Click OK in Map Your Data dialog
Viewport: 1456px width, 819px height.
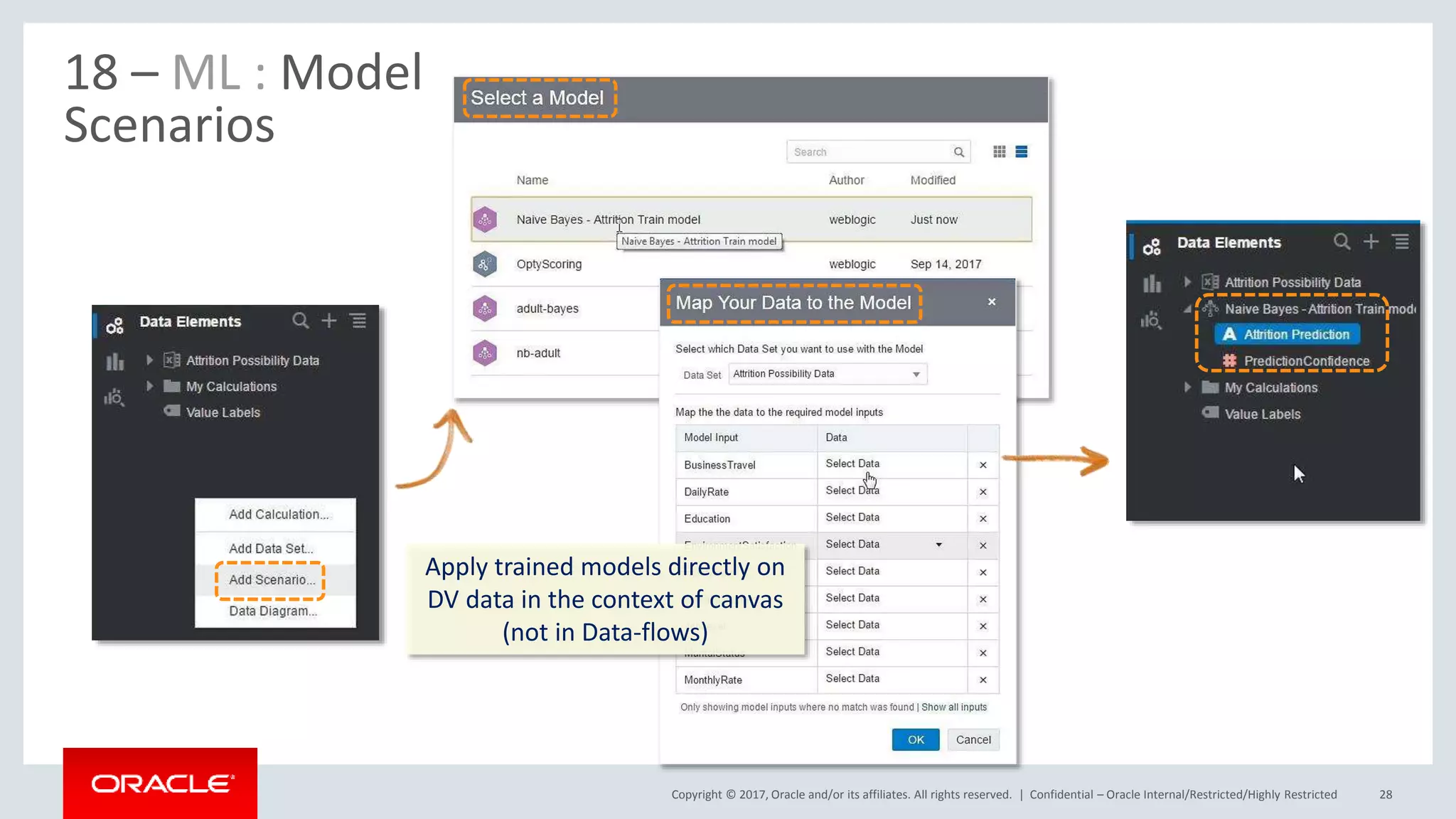pyautogui.click(x=916, y=739)
